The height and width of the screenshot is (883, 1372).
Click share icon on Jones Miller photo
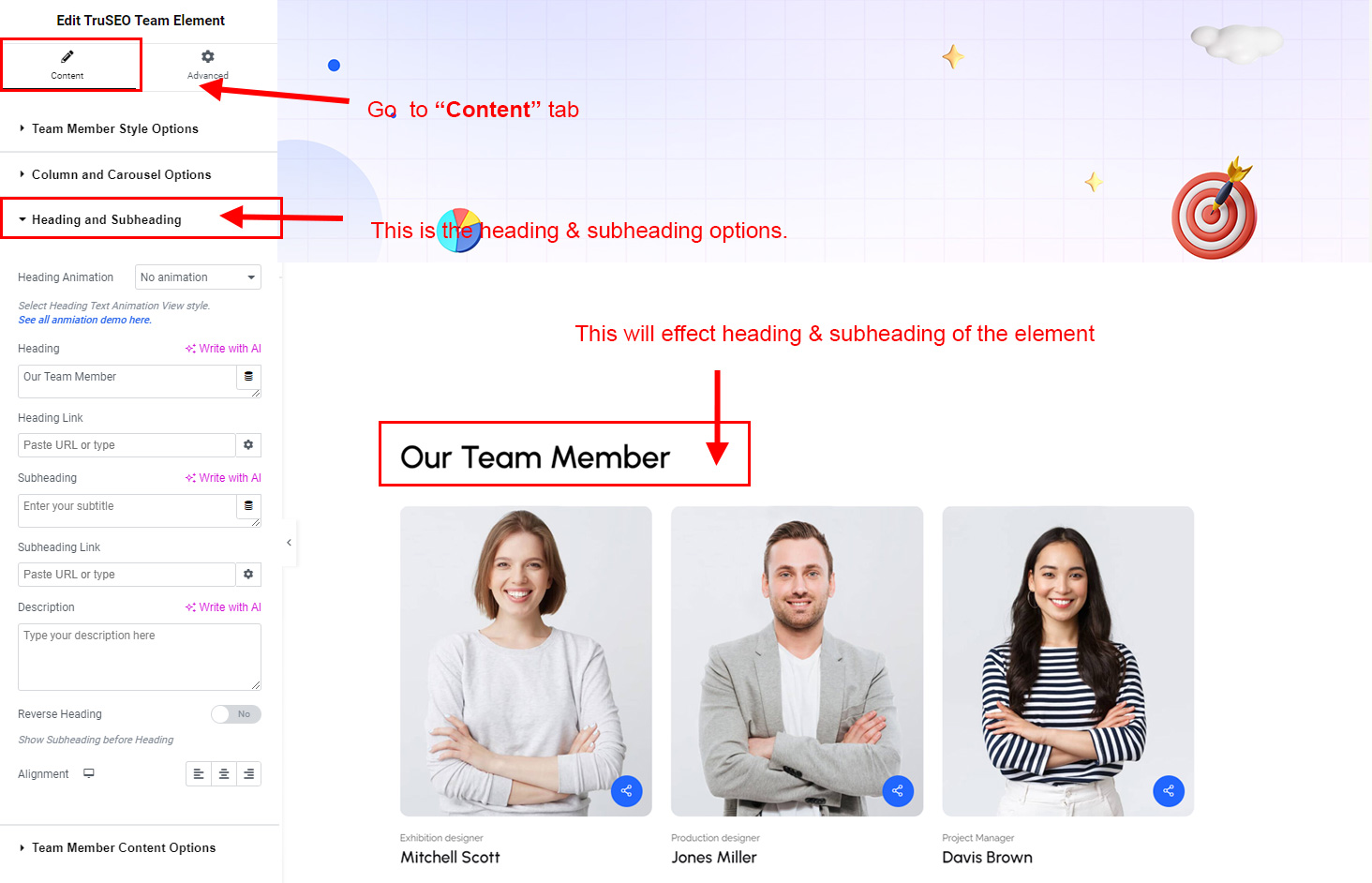(x=898, y=791)
